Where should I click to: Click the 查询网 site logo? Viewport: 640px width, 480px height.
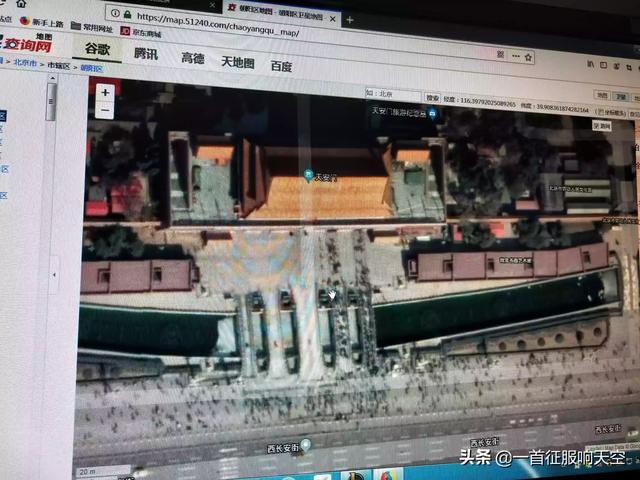pyautogui.click(x=27, y=43)
